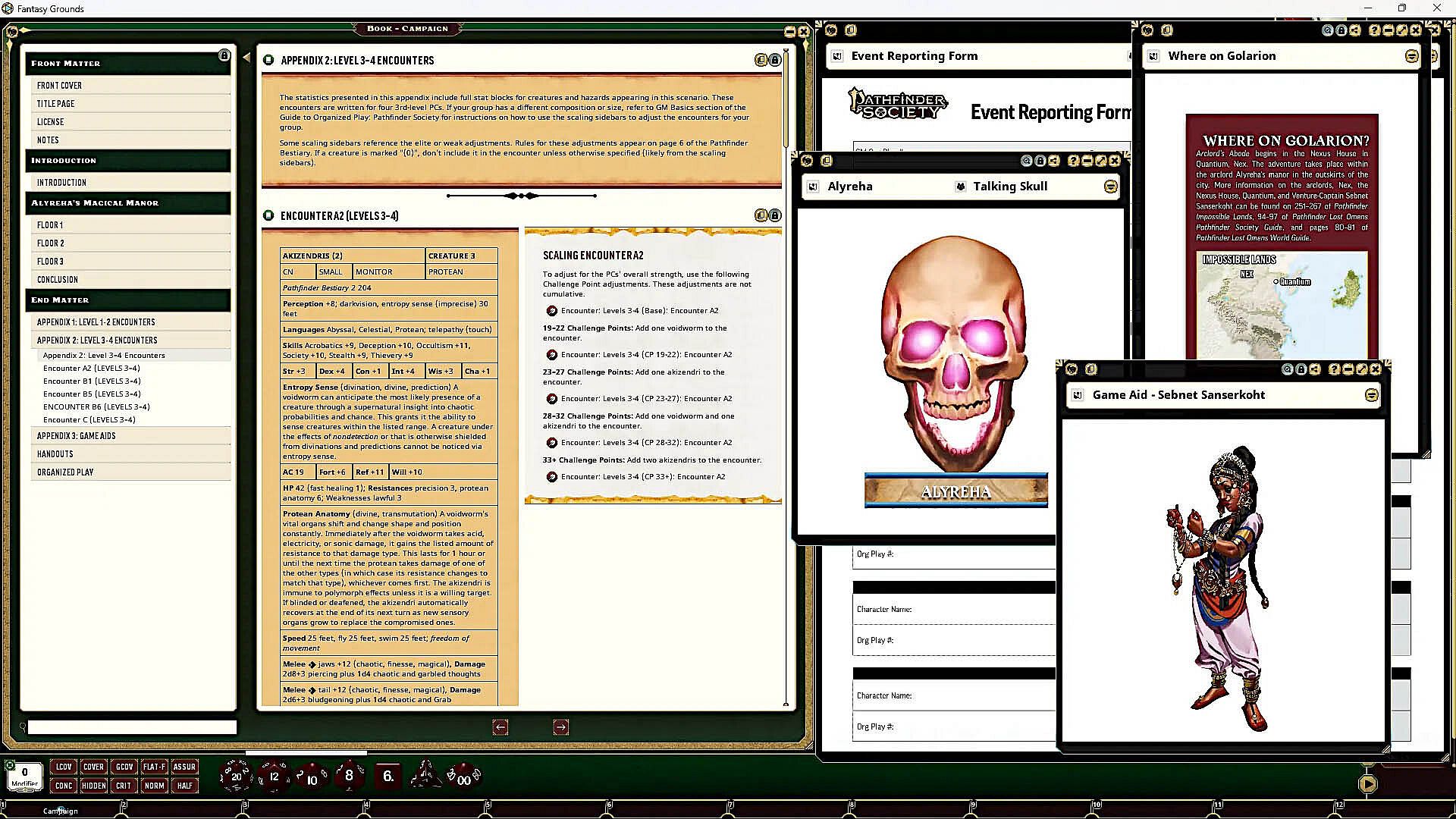Click share icon in Alyreha image window

[1053, 161]
